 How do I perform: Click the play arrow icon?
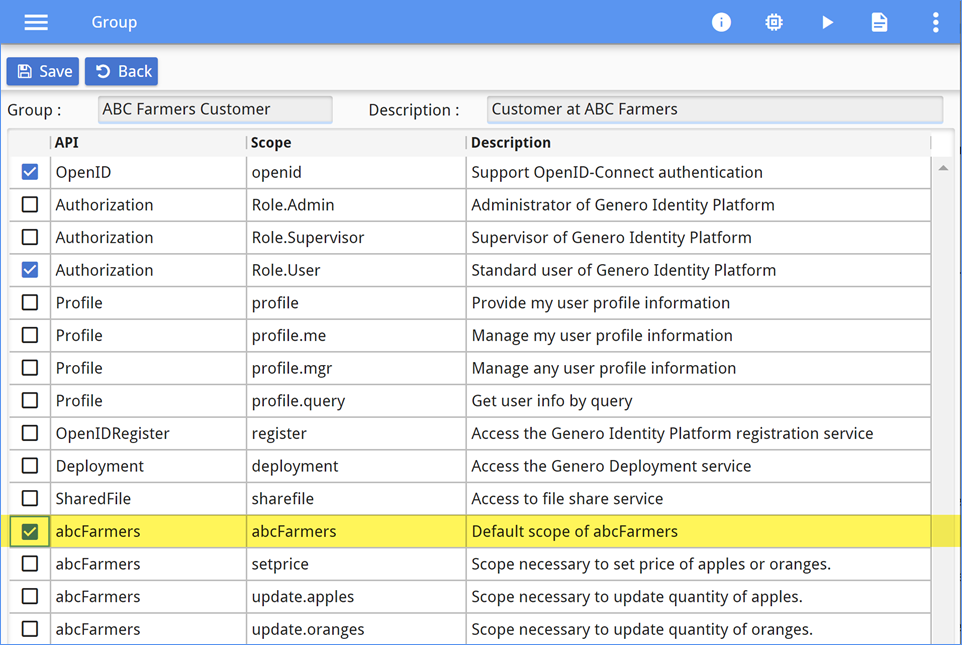click(x=827, y=22)
